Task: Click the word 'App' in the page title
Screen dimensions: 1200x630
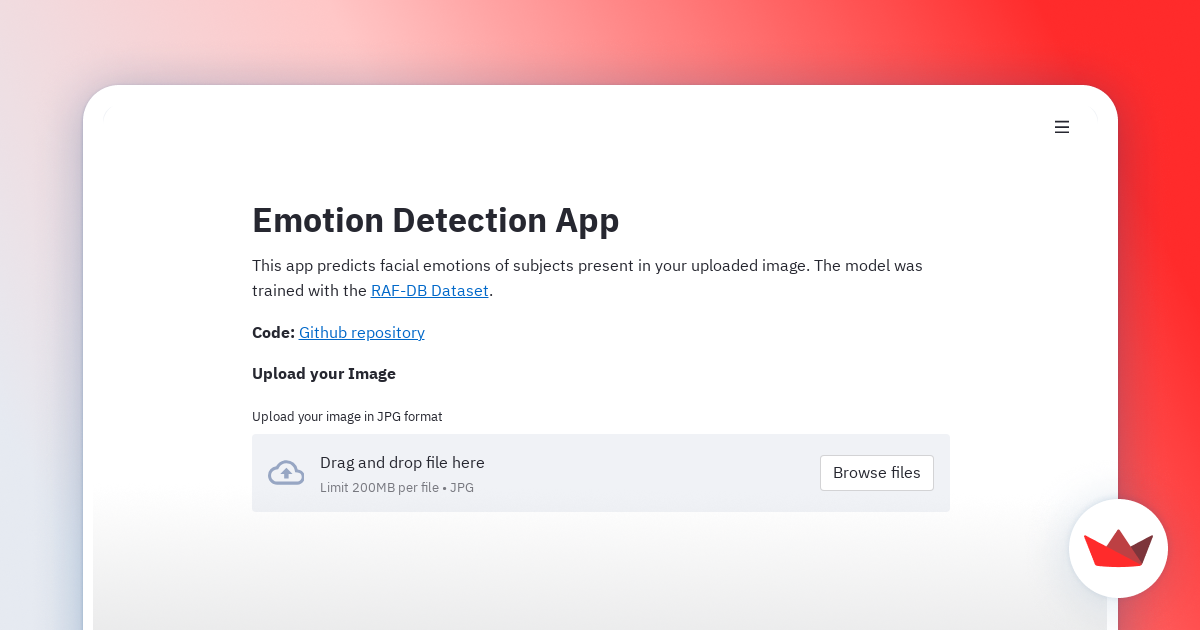Action: (583, 221)
